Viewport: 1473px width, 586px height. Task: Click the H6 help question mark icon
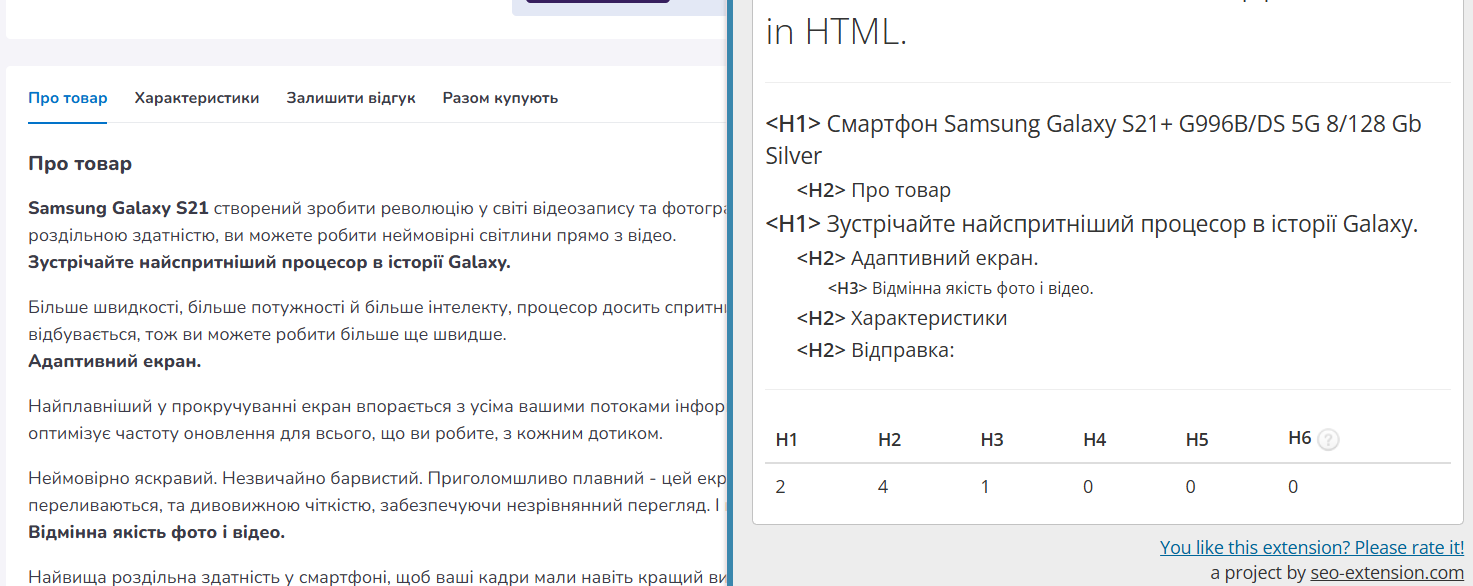click(x=1328, y=439)
